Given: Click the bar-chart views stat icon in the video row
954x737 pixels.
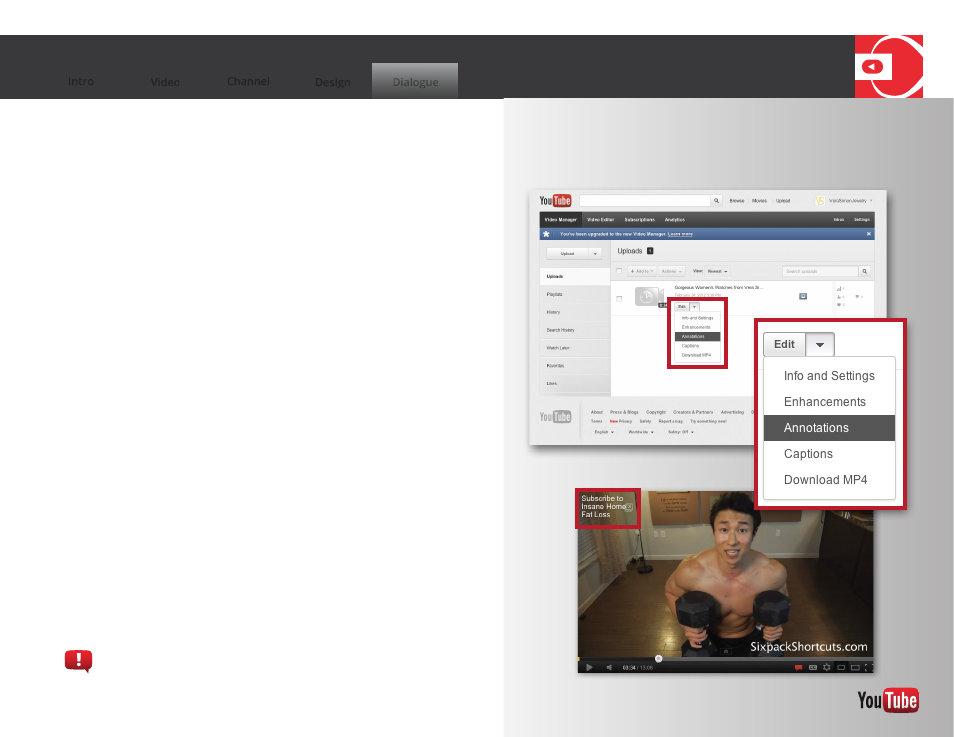Looking at the screenshot, I should [839, 288].
